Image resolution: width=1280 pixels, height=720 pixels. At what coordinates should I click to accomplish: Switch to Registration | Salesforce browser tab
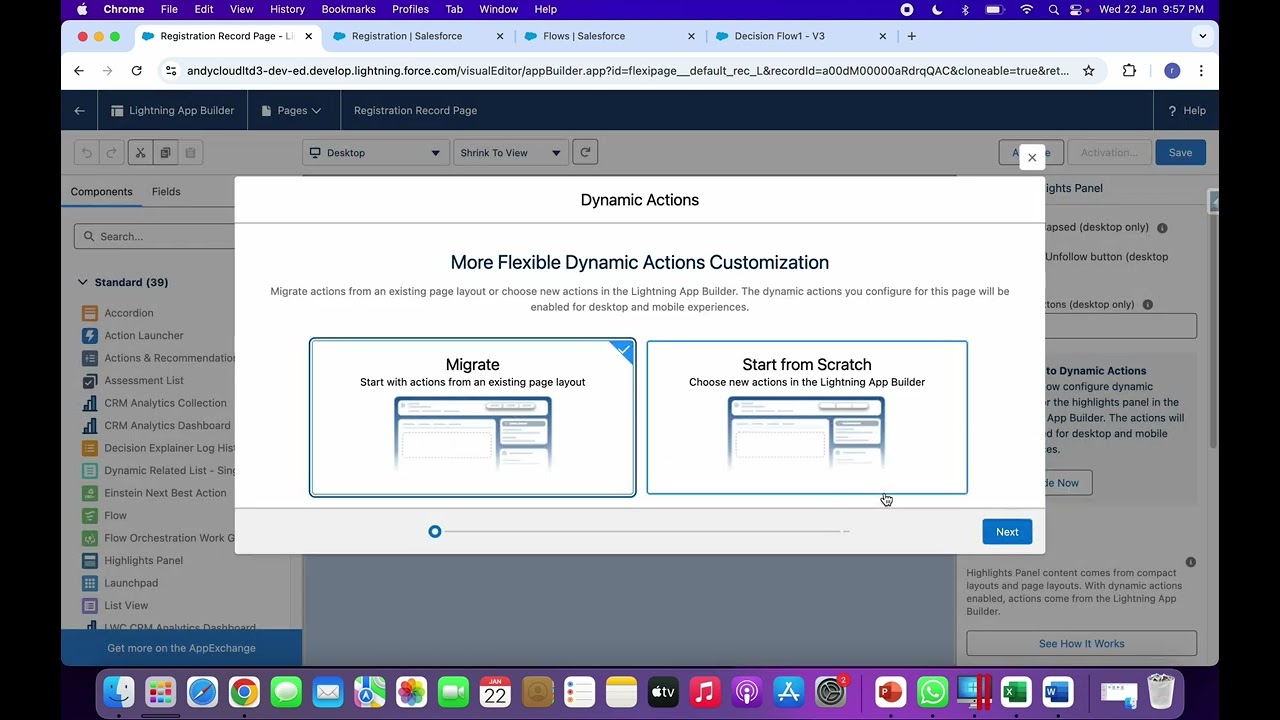click(x=420, y=36)
